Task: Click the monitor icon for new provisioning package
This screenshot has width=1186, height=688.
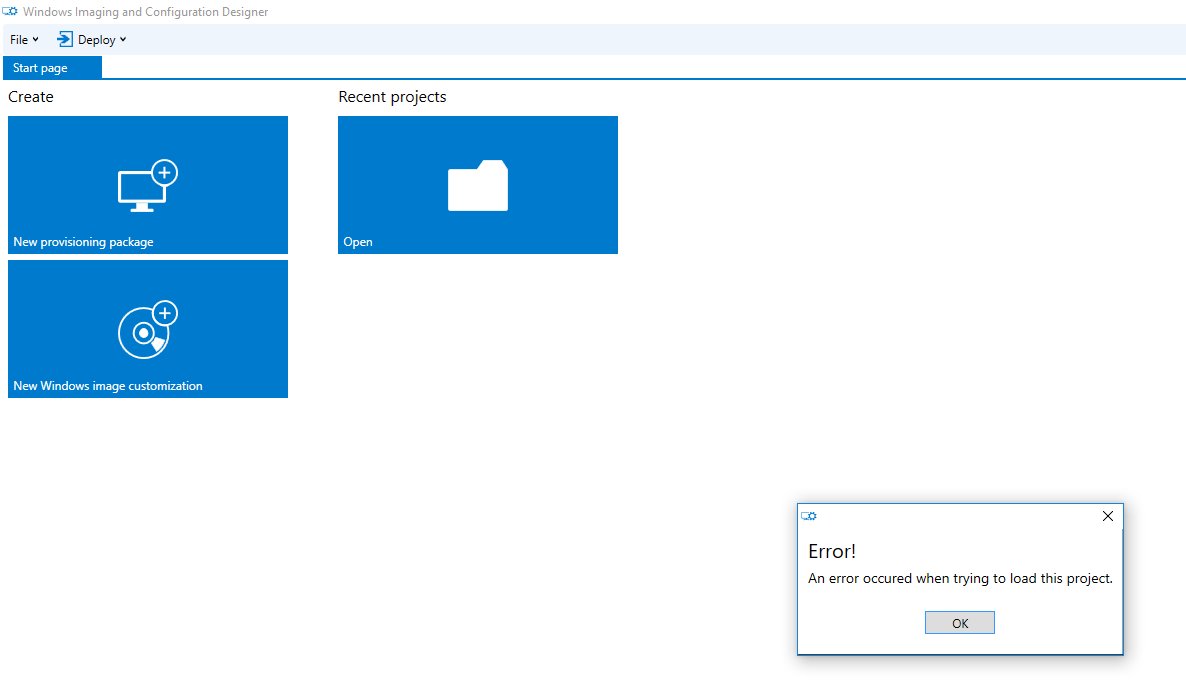Action: (x=138, y=191)
